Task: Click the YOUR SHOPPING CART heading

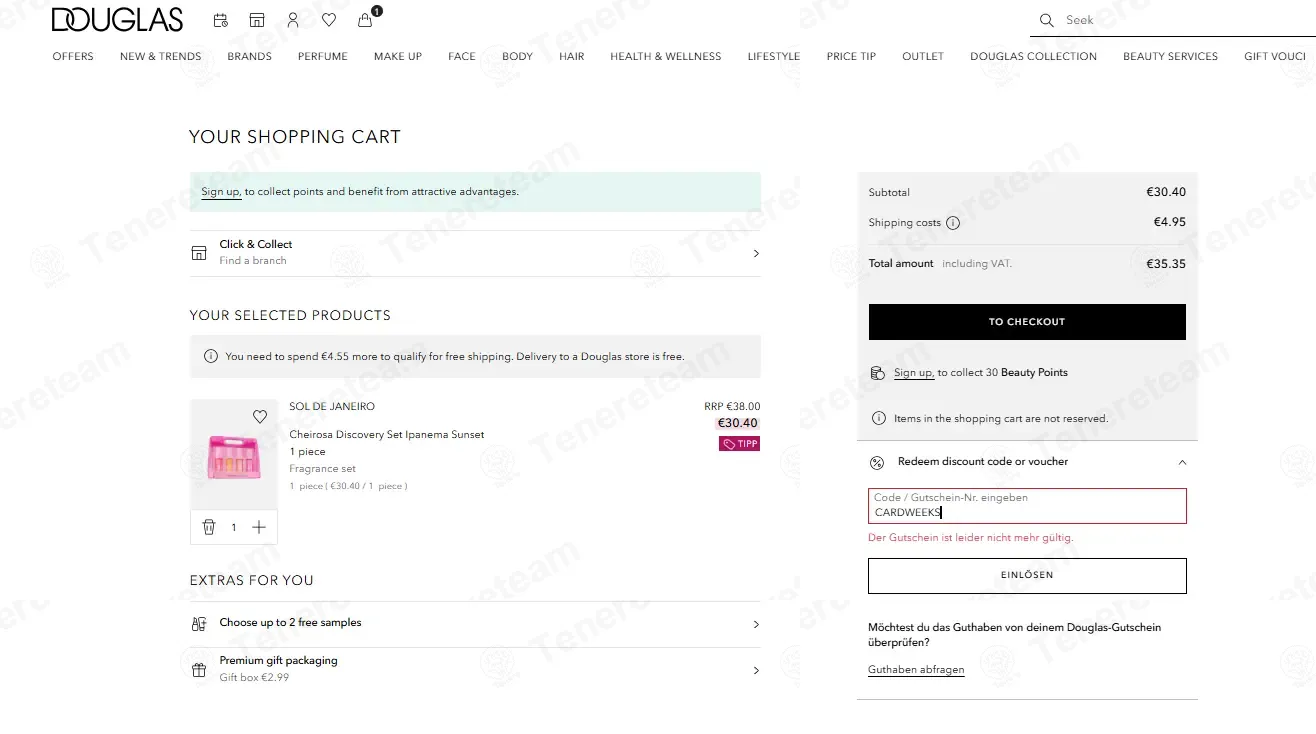Action: click(x=295, y=137)
